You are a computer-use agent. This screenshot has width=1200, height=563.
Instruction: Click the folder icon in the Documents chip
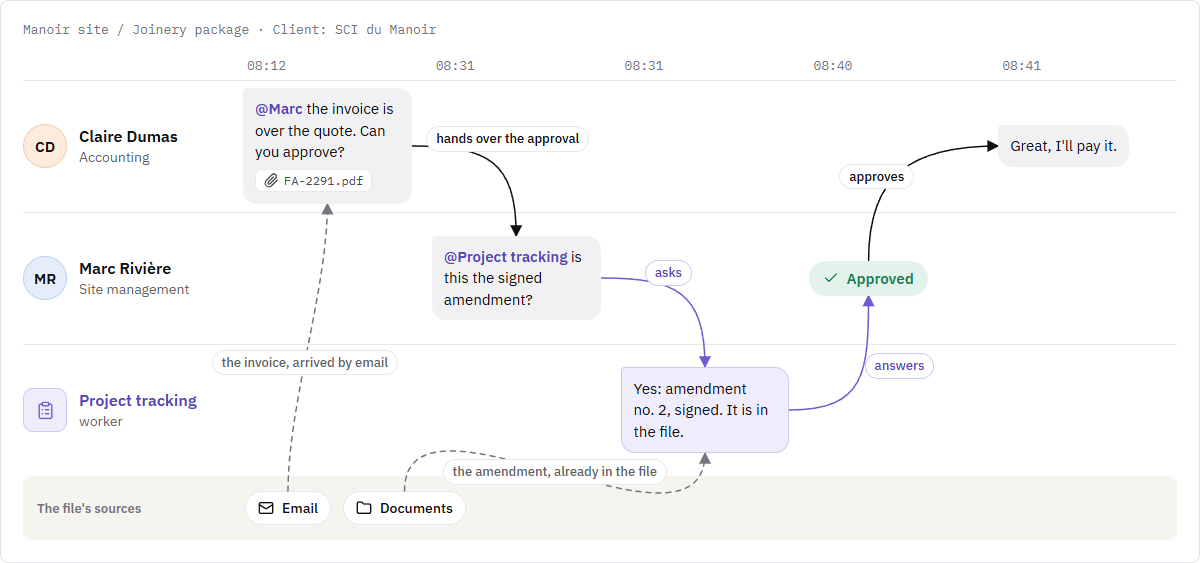(x=364, y=508)
